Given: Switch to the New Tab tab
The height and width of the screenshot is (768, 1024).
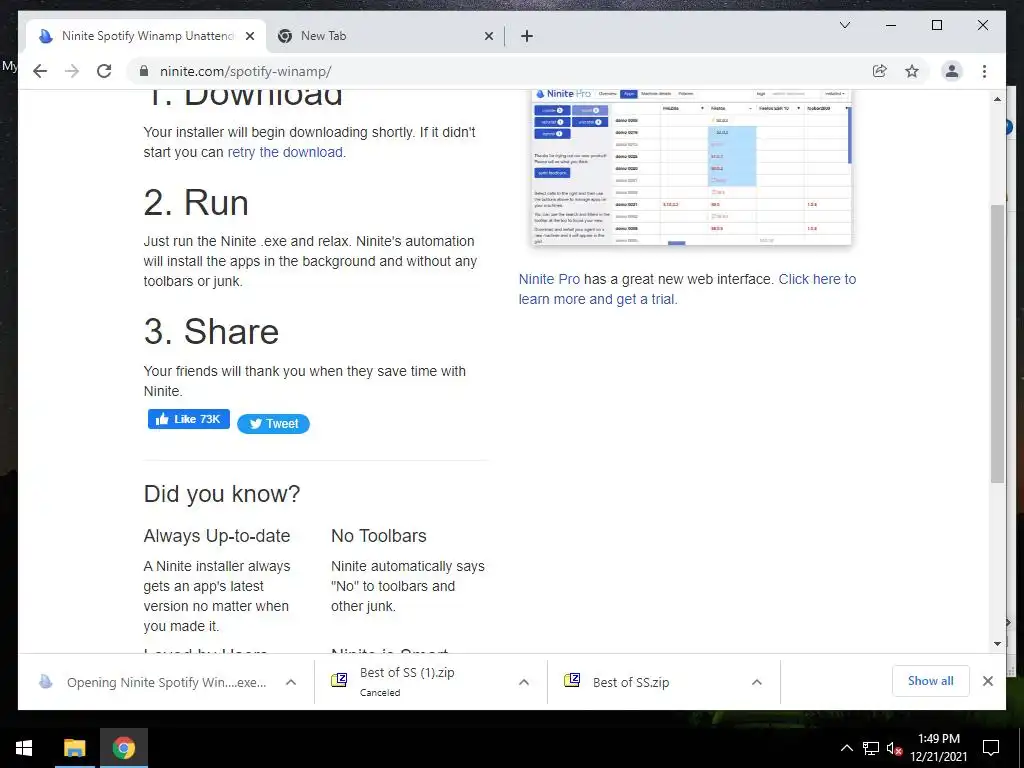Looking at the screenshot, I should (385, 36).
